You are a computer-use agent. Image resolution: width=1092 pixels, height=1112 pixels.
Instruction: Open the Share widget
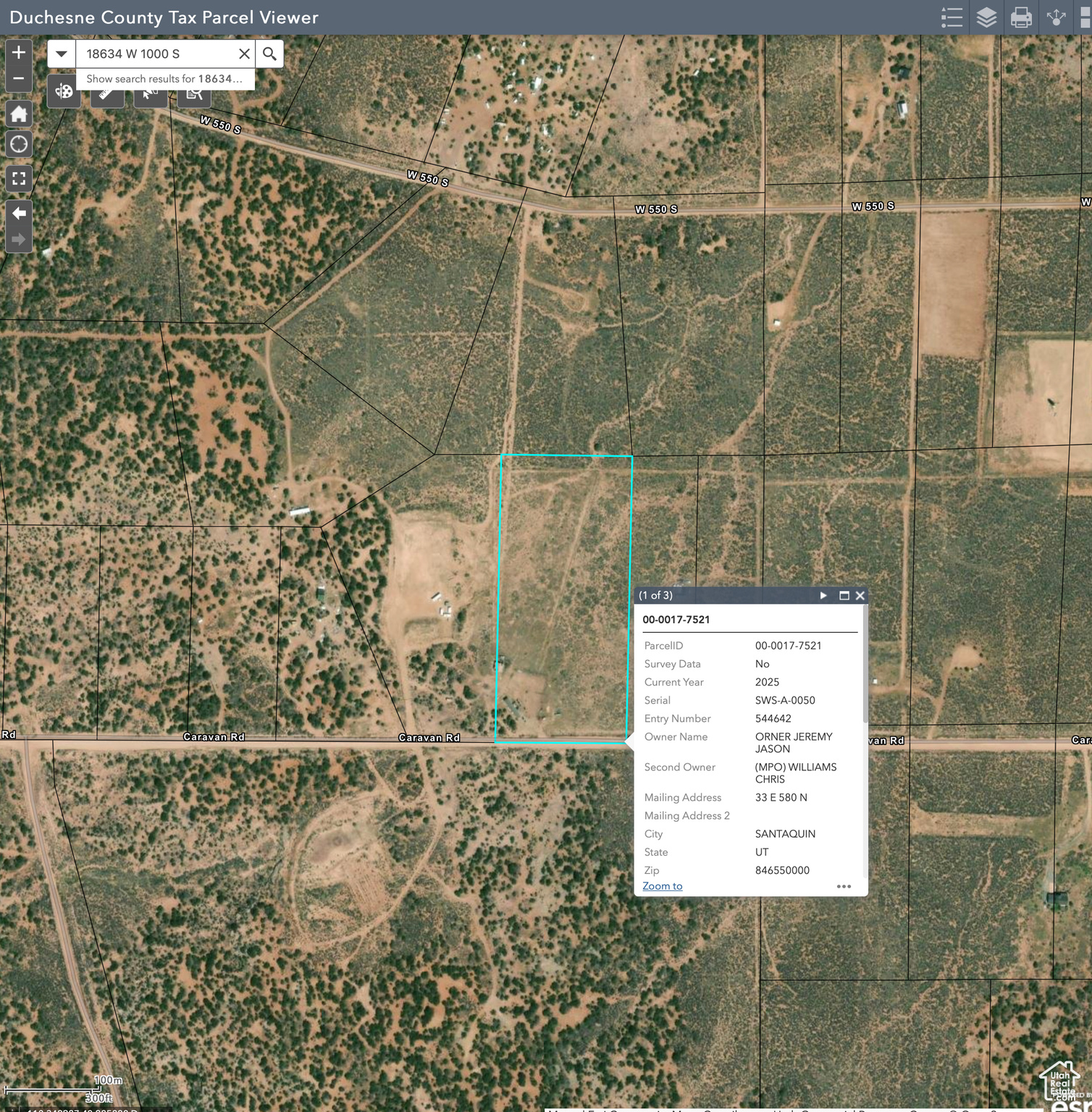[x=1056, y=17]
